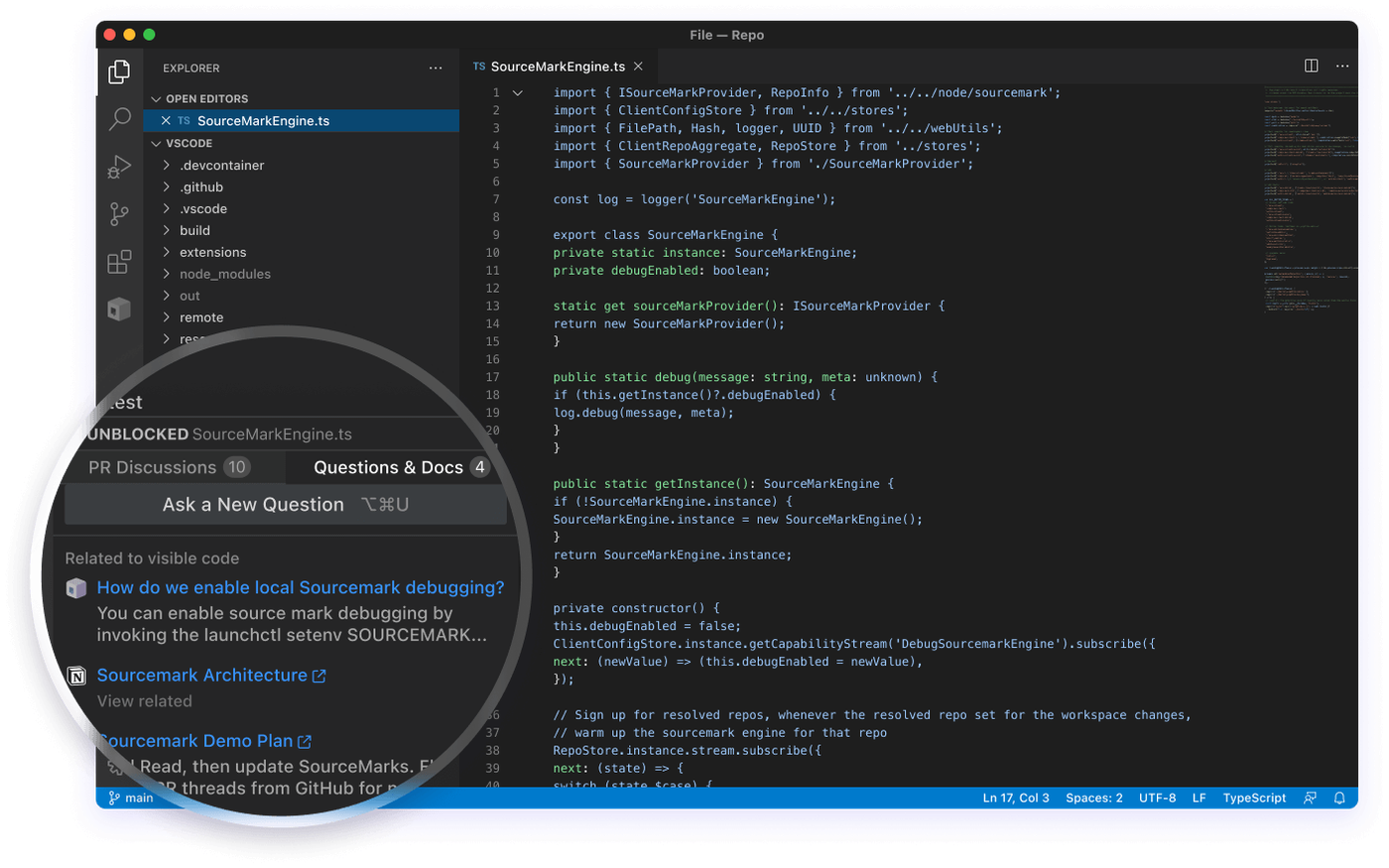Click Spaces: 2 indentation setting
Screen dimensions: 1389x868
[1094, 798]
